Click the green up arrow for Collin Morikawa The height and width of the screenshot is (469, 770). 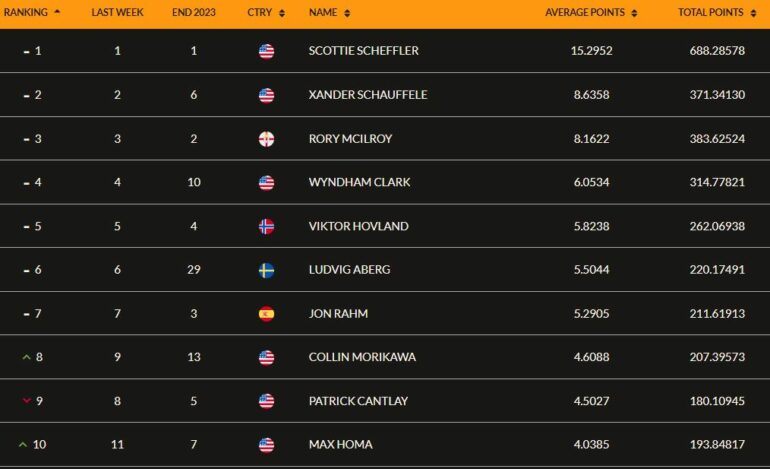tap(27, 357)
